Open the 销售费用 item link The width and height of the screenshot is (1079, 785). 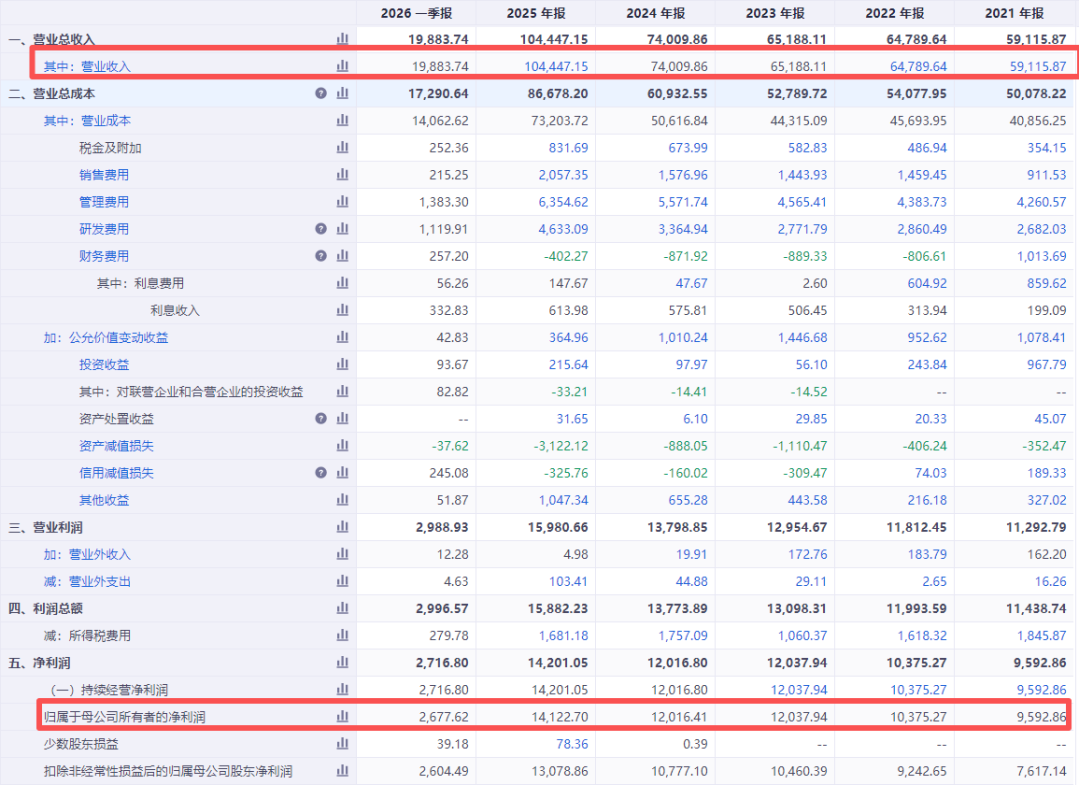[104, 175]
